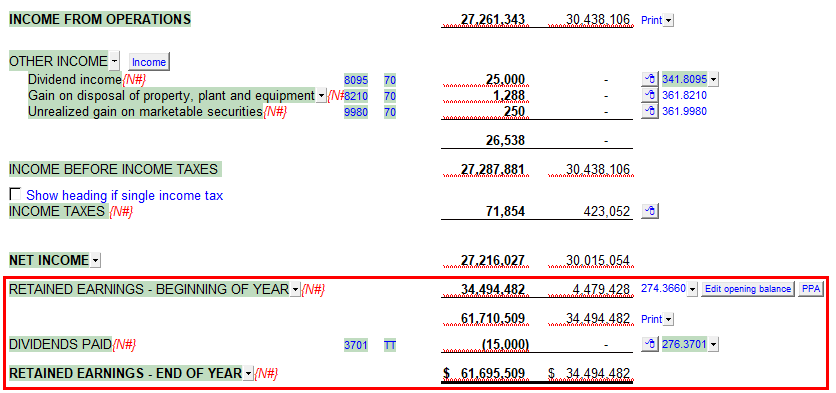Open the 361.8210 reference link

click(x=684, y=95)
